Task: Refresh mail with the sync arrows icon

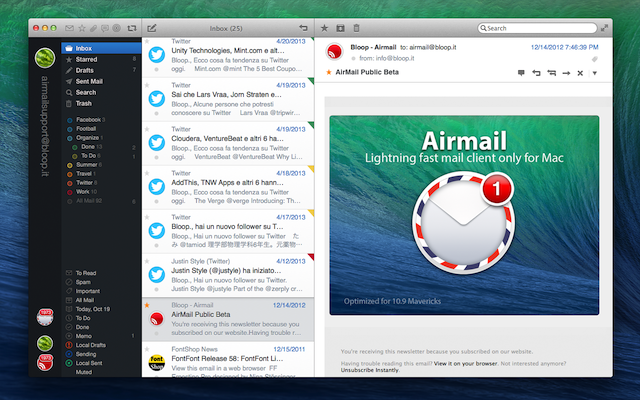Action: [x=131, y=28]
